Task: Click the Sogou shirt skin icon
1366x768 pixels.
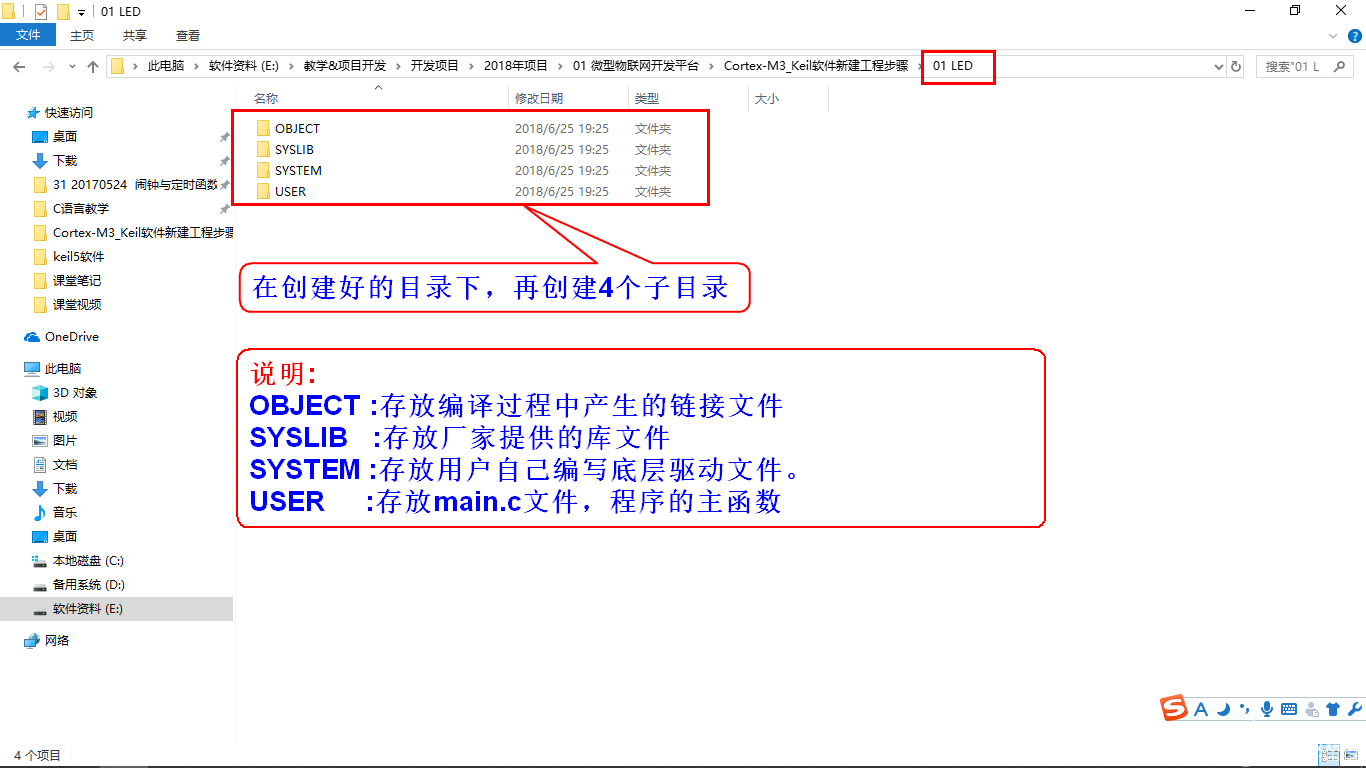Action: 1333,709
